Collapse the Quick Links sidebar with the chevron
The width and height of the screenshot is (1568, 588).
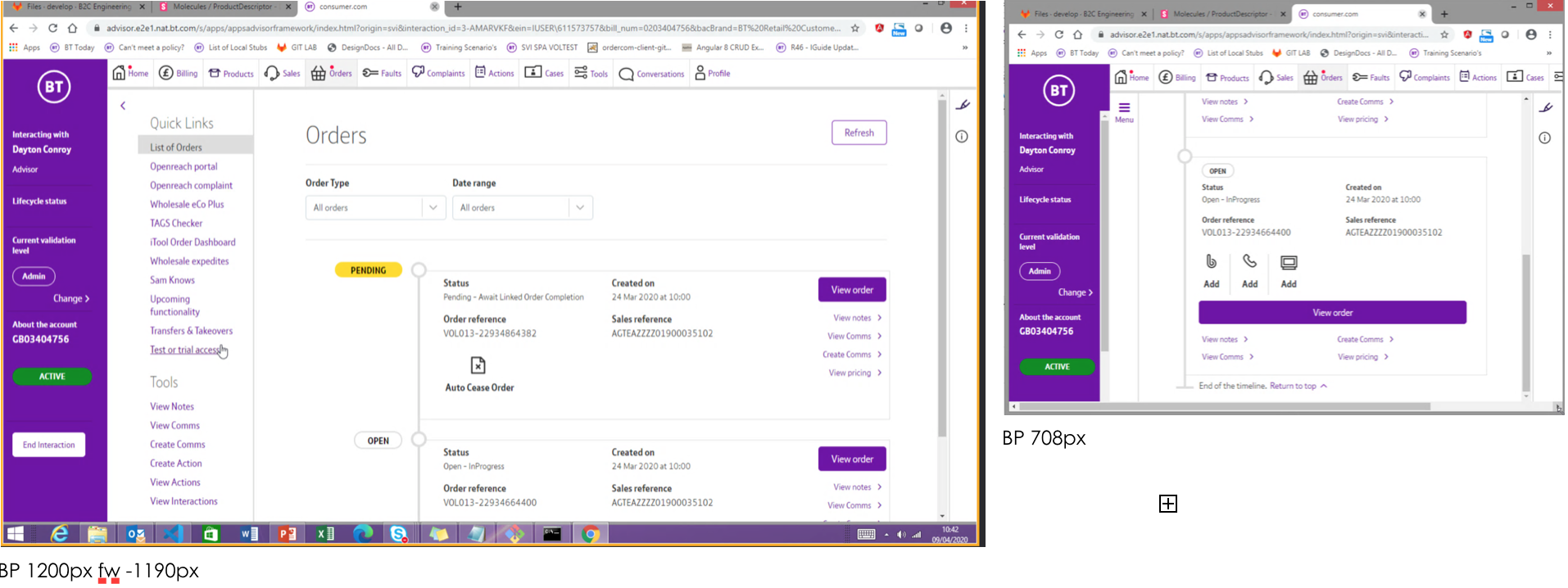[x=123, y=106]
